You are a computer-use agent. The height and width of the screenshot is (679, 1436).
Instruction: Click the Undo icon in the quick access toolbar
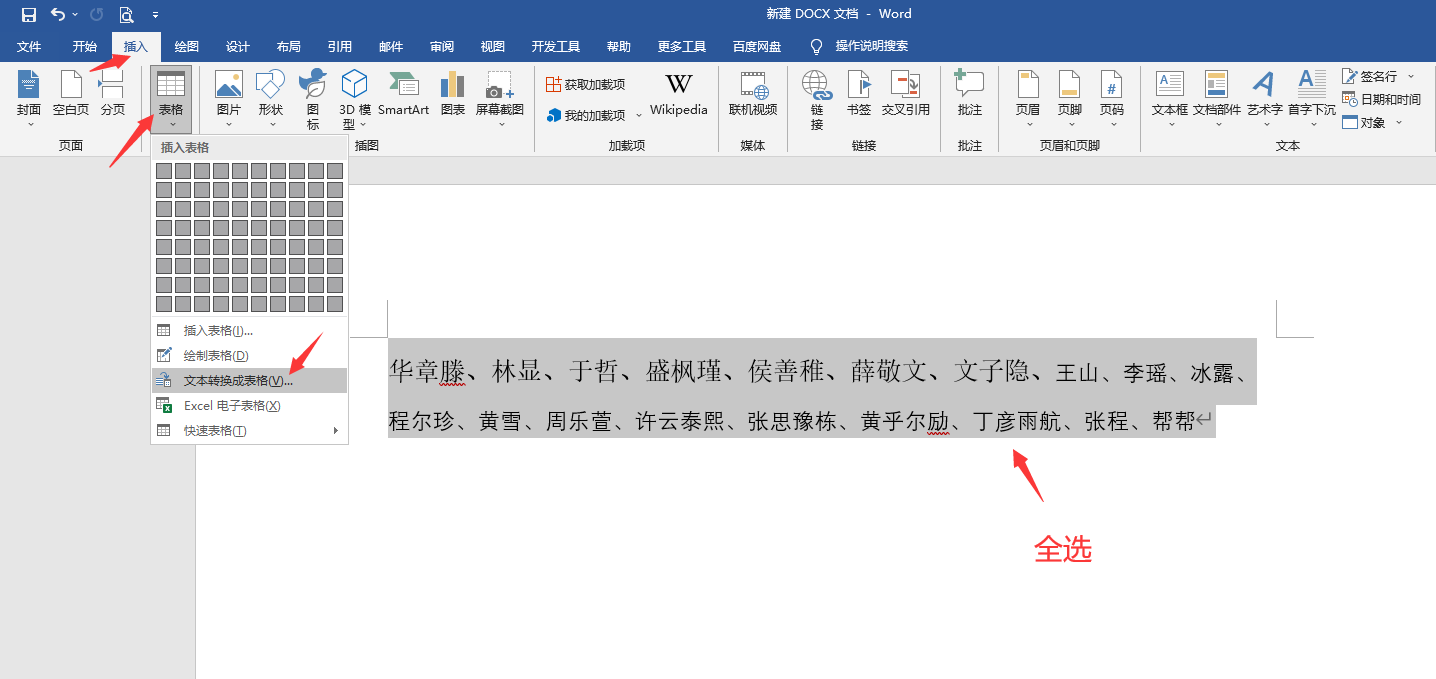click(x=58, y=14)
